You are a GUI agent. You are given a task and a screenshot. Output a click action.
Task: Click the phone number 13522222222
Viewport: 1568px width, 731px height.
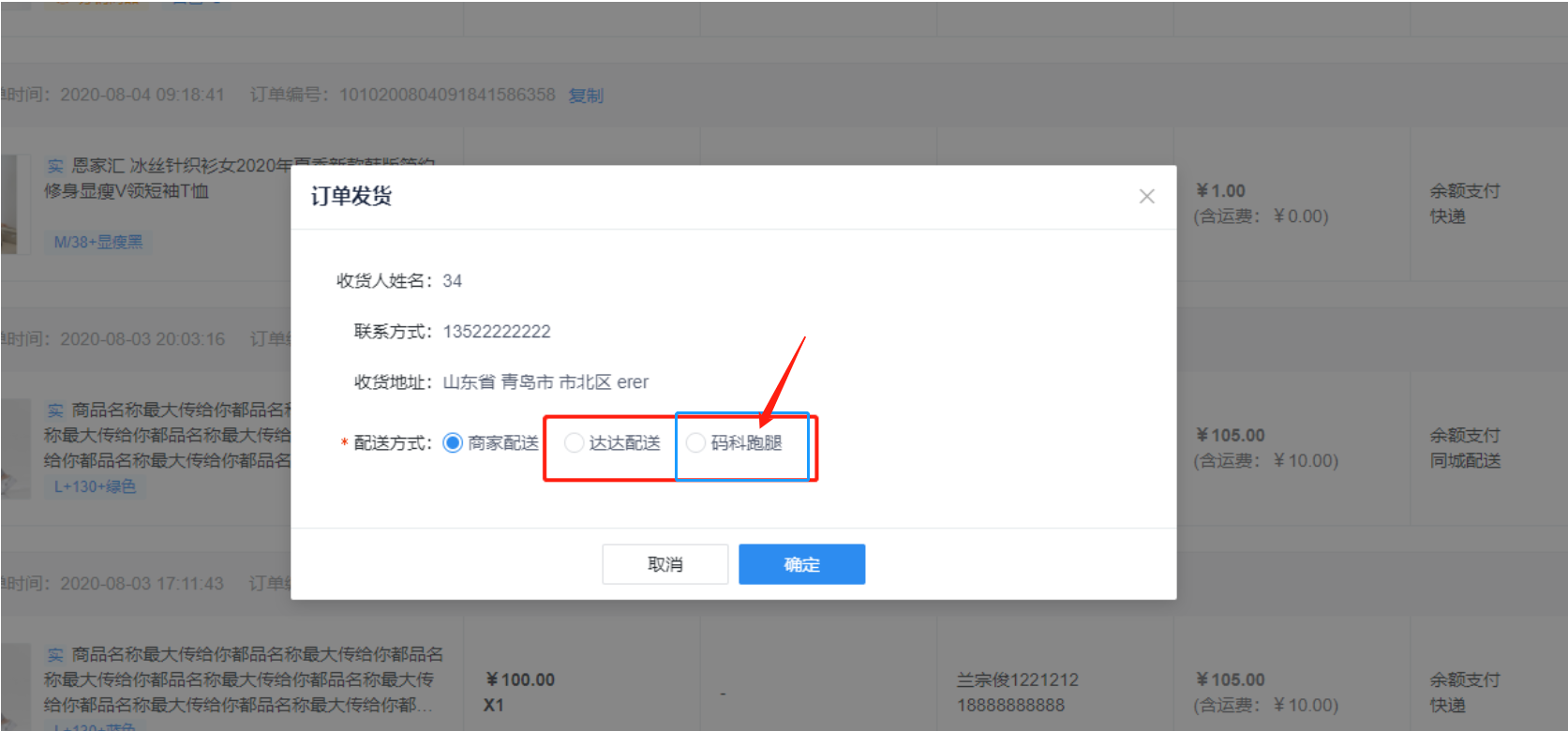[497, 332]
